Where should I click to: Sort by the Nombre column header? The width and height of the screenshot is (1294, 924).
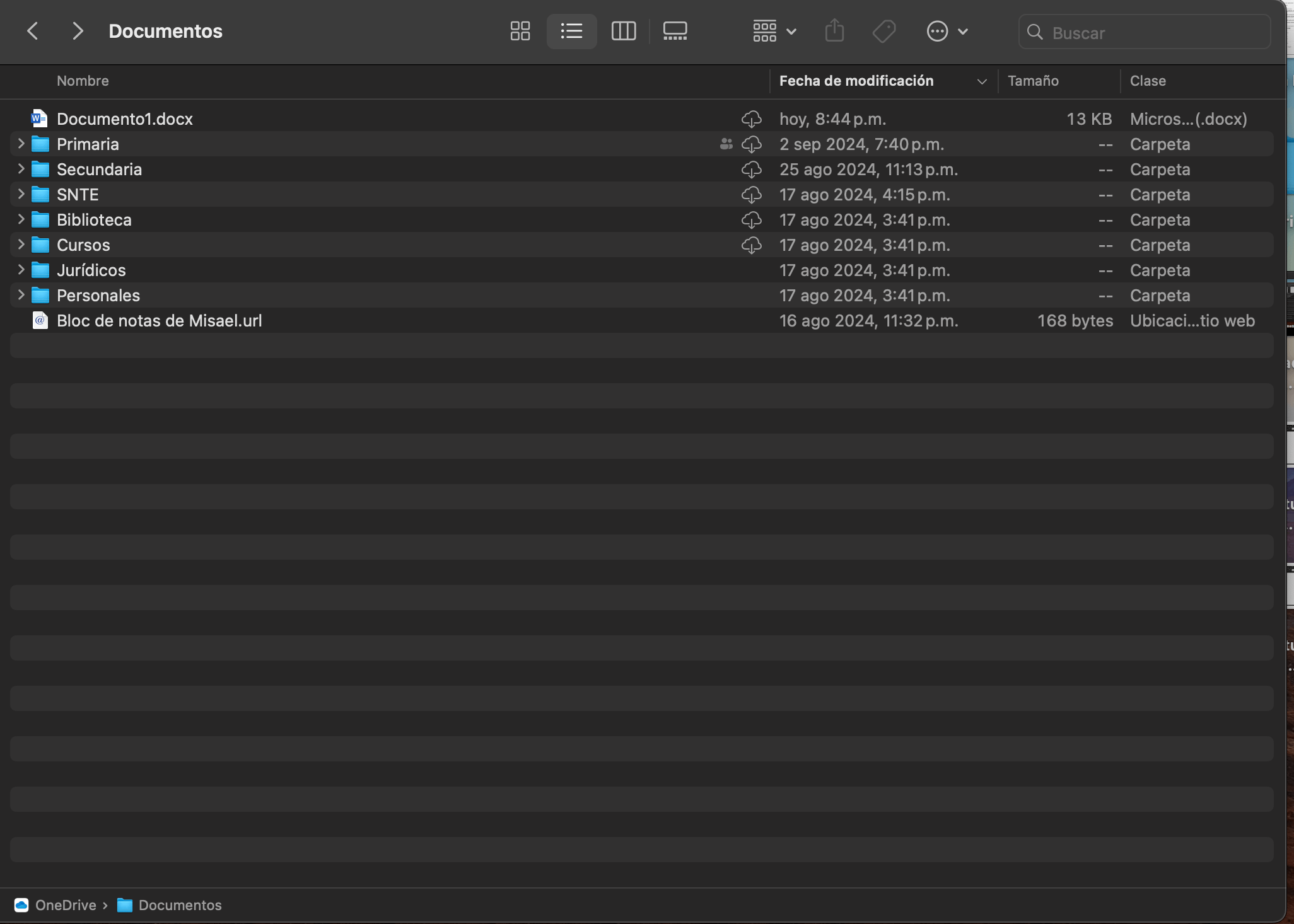(x=83, y=81)
